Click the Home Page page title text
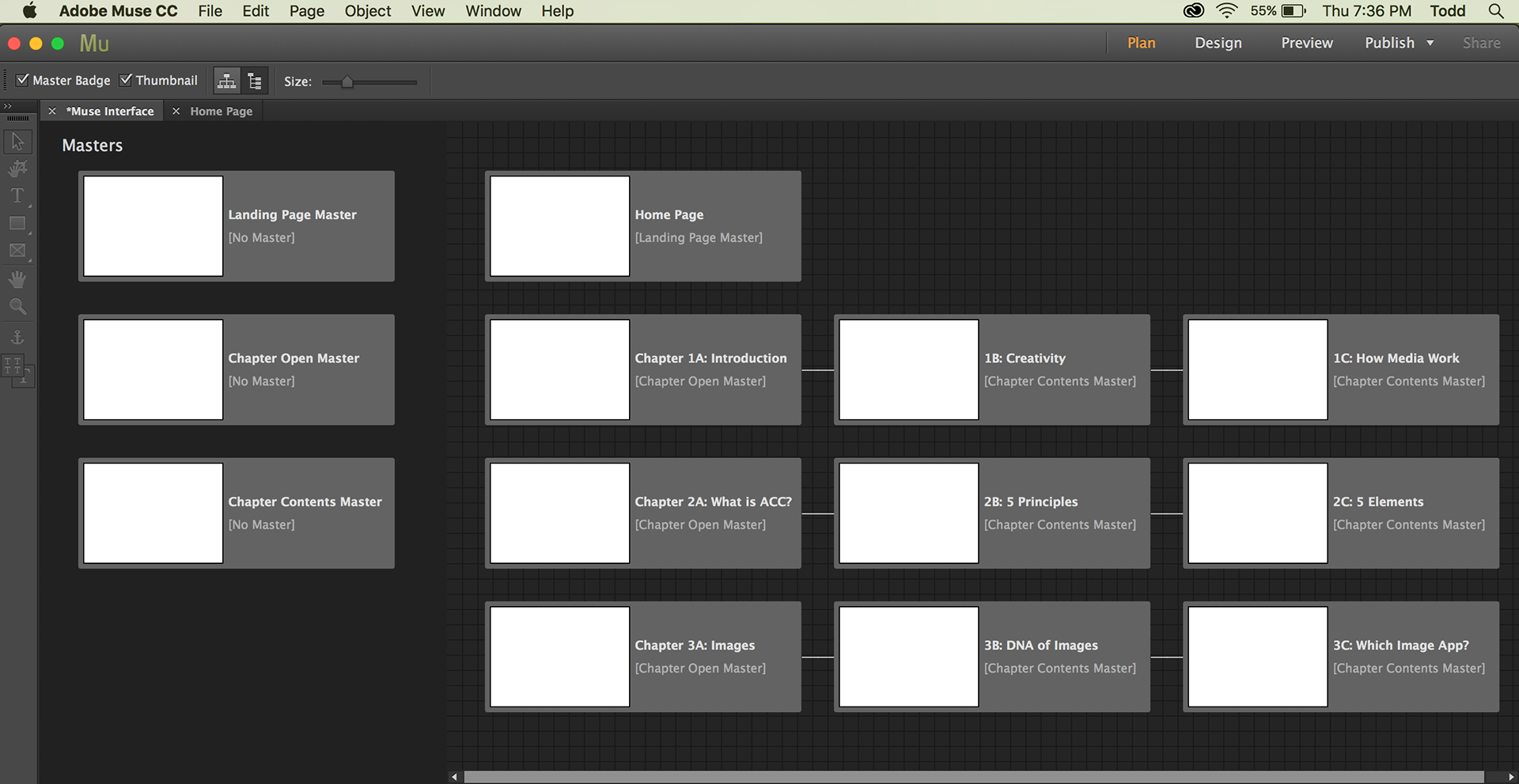The width and height of the screenshot is (1519, 784). pyautogui.click(x=669, y=214)
